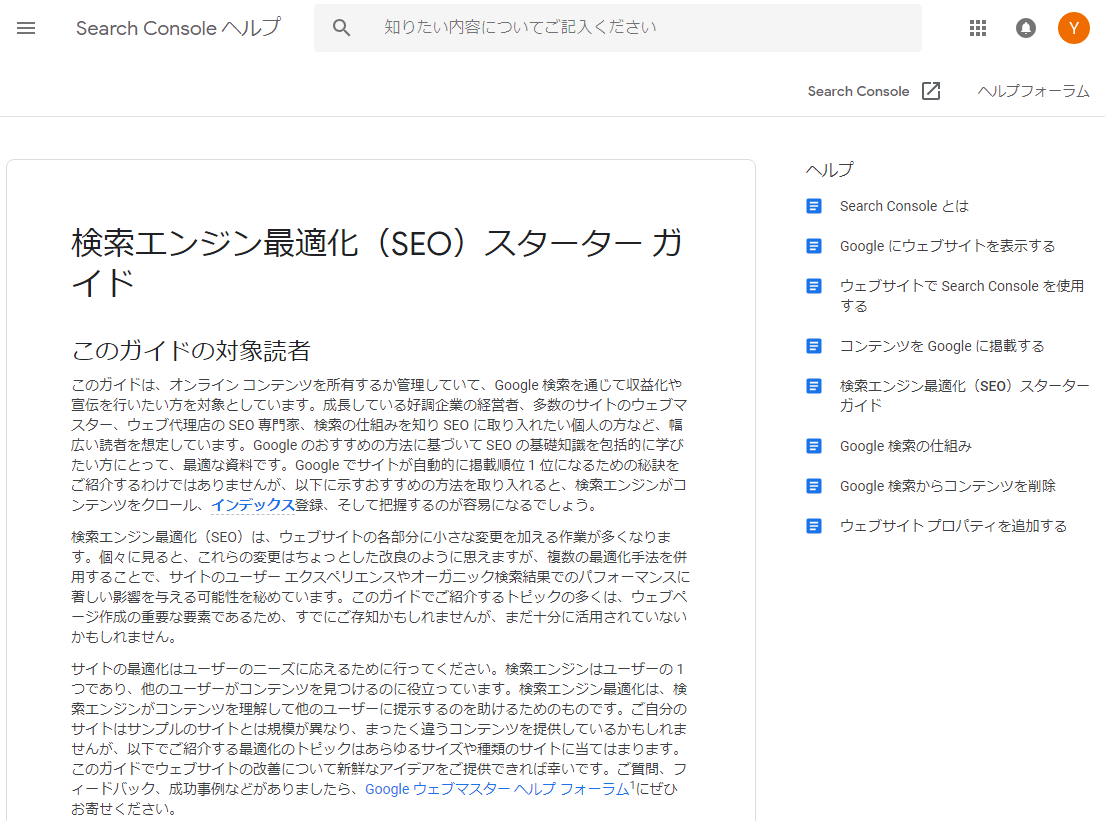Open the Google apps grid
The image size is (1105, 821).
coord(977,28)
